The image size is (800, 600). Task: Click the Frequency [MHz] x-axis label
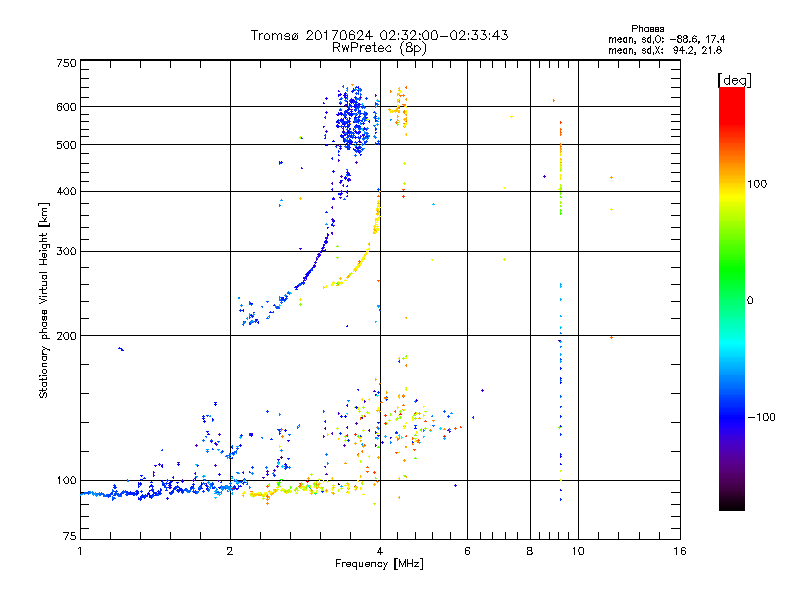379,565
